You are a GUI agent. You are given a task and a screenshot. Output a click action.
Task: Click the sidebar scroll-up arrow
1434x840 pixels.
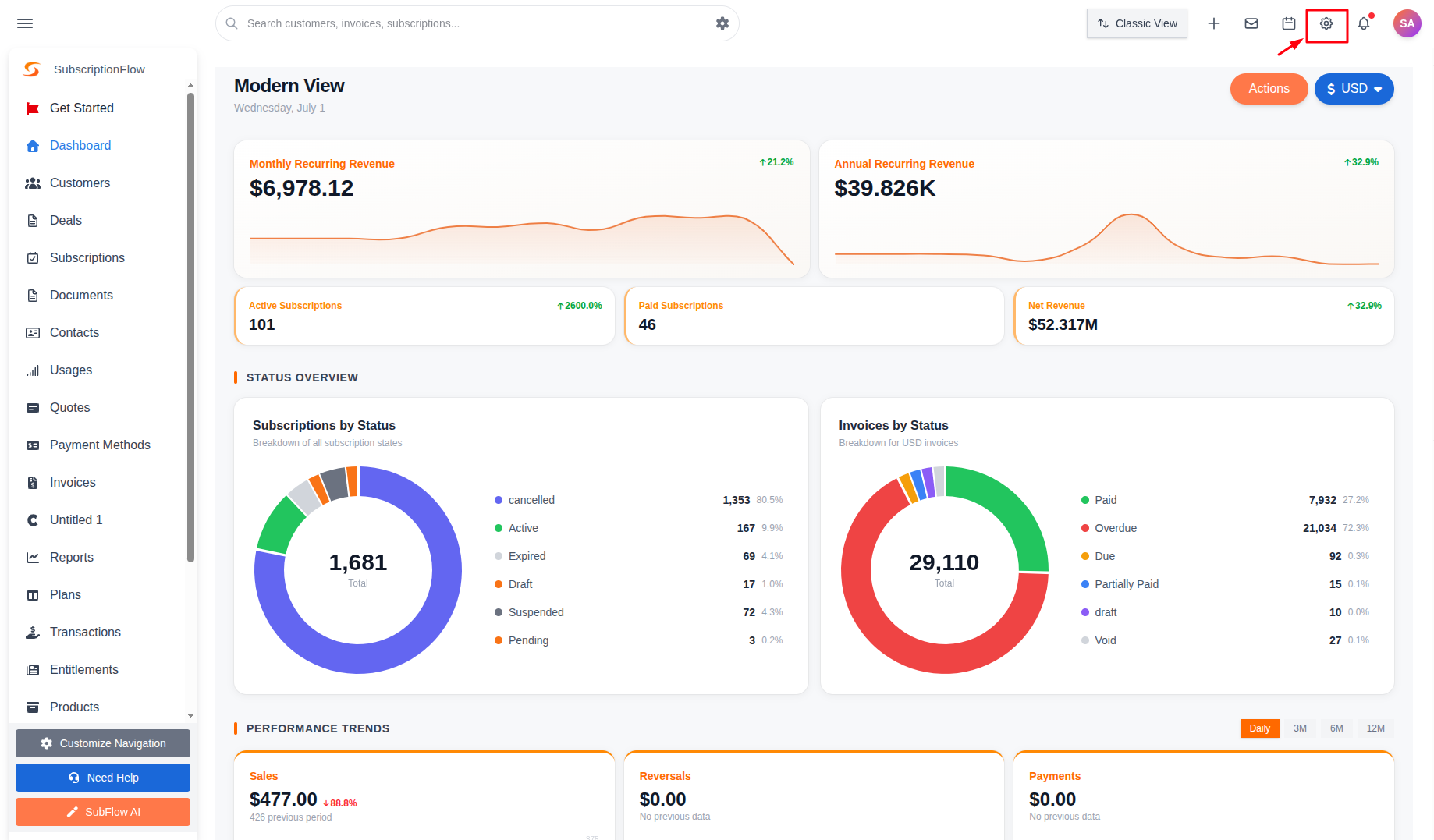(190, 86)
